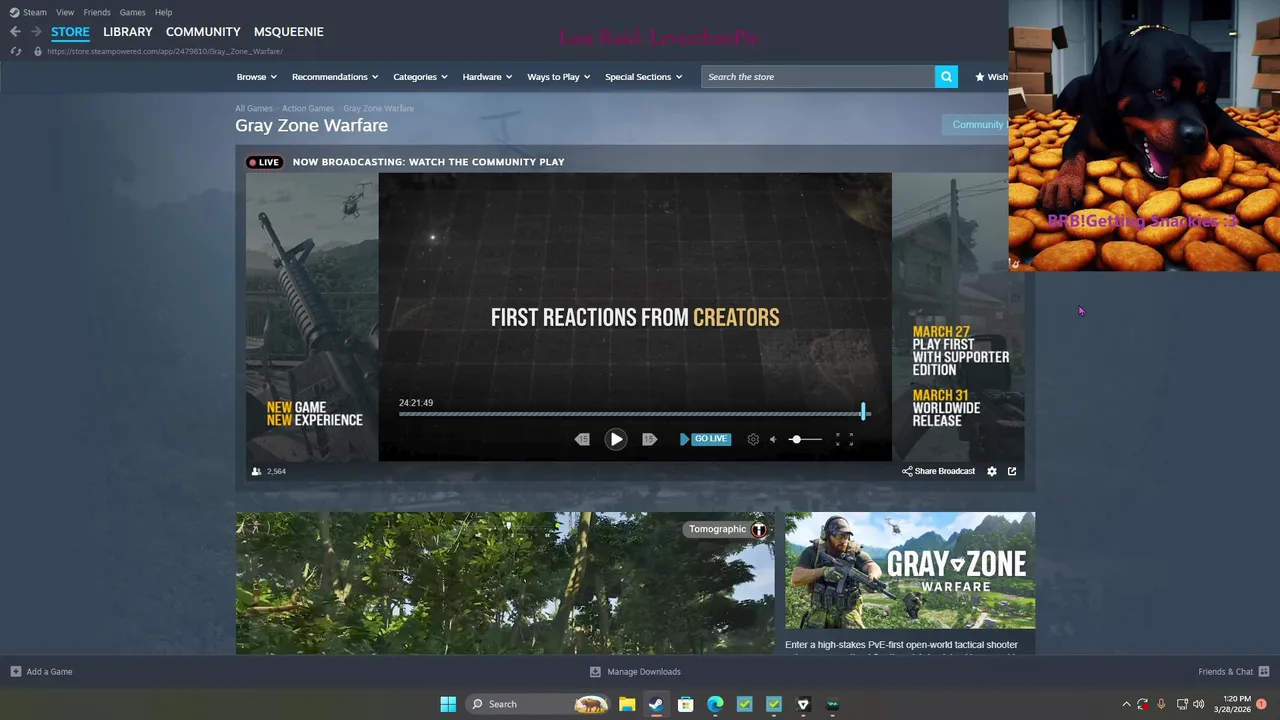
Task: Open the View menu
Action: click(x=65, y=12)
